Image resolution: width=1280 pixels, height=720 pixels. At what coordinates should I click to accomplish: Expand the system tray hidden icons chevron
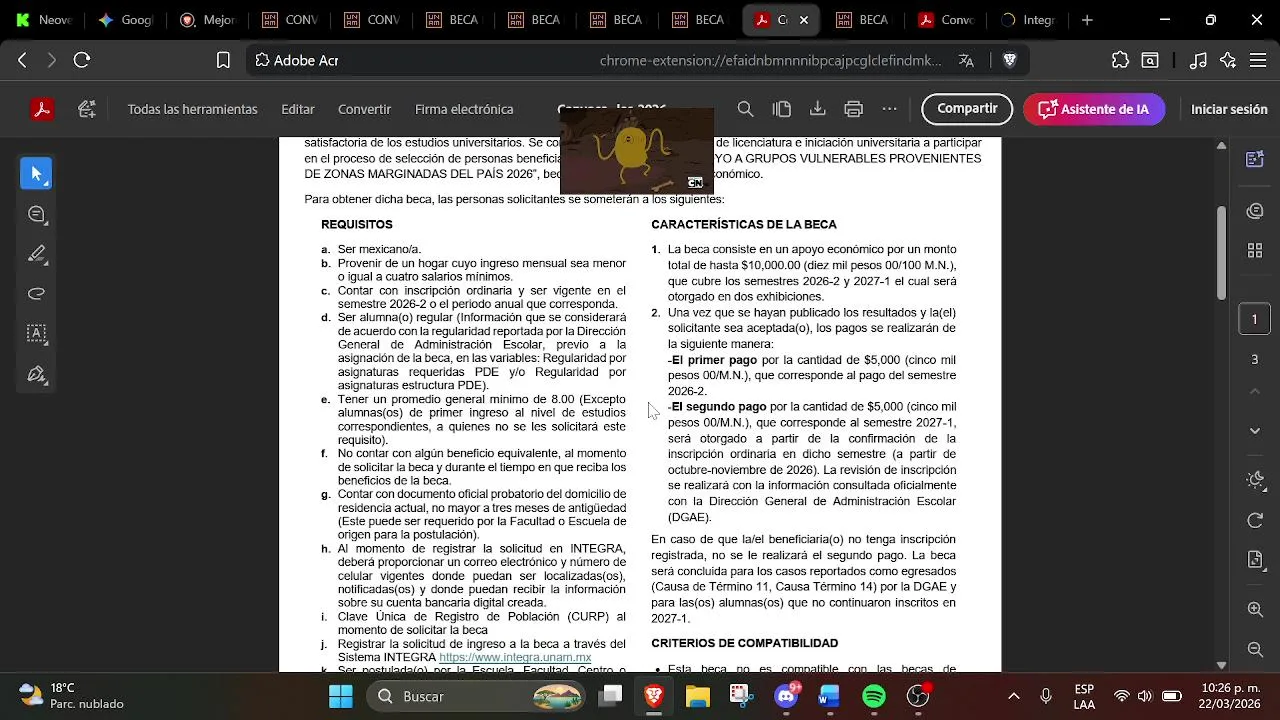tap(1014, 696)
